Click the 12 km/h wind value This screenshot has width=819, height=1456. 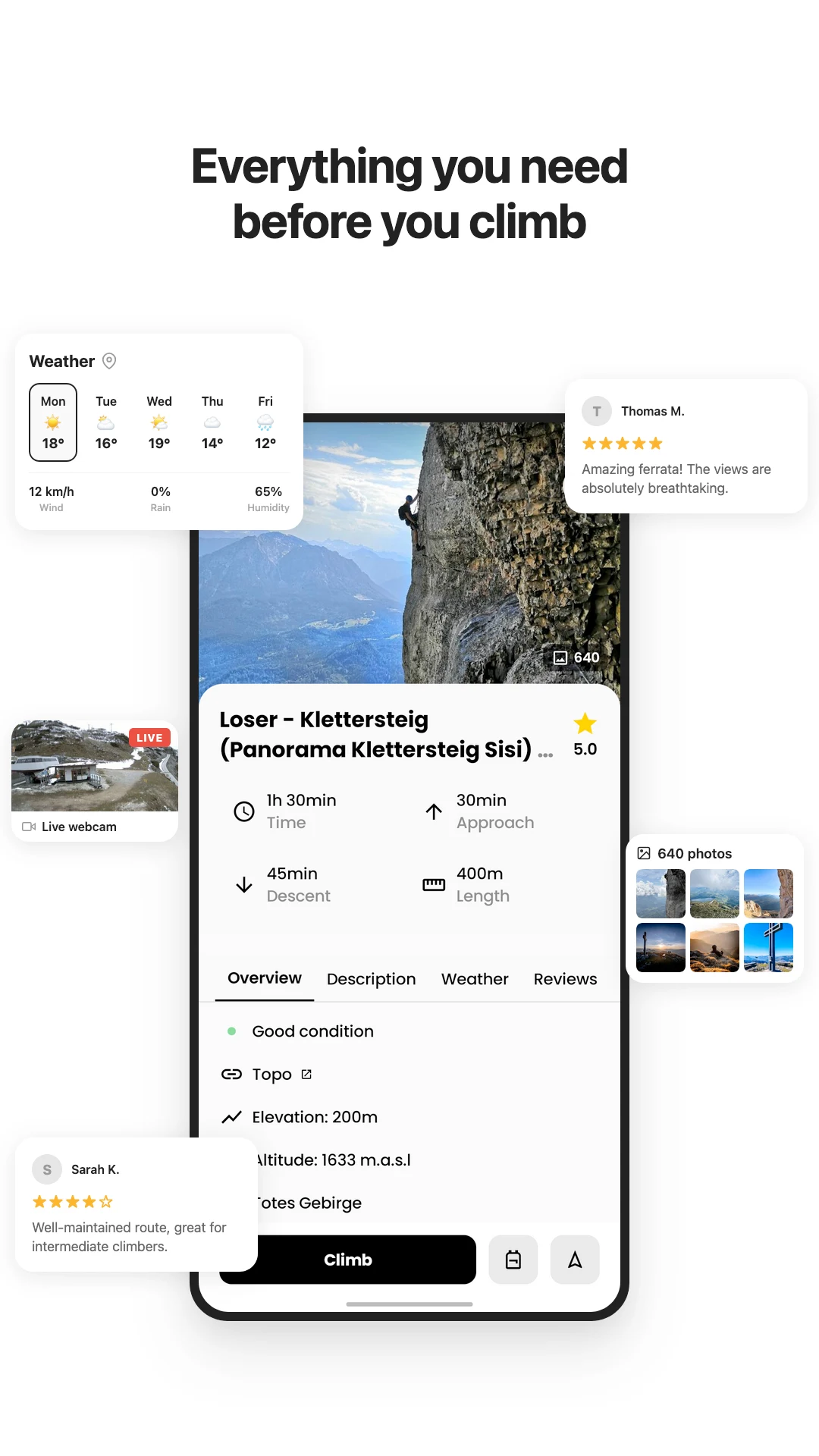pos(52,491)
